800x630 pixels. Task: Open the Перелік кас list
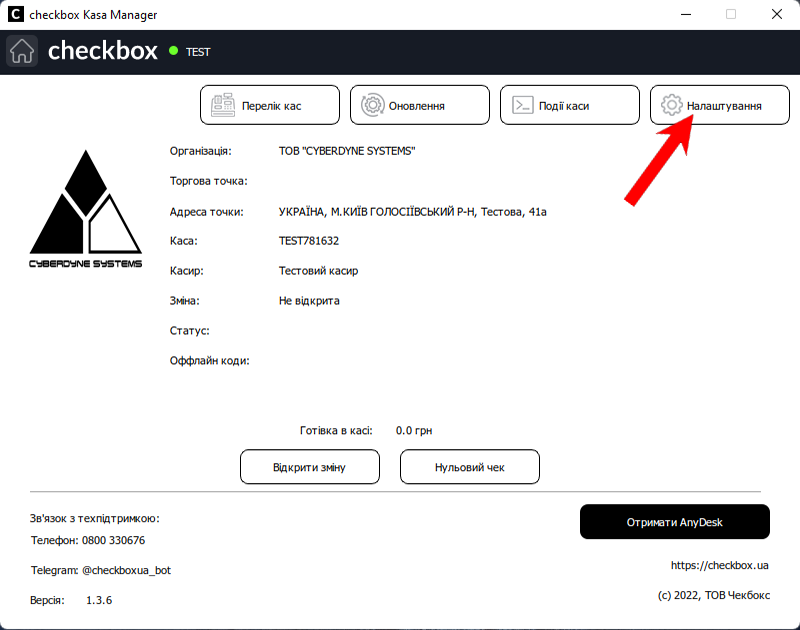[270, 105]
